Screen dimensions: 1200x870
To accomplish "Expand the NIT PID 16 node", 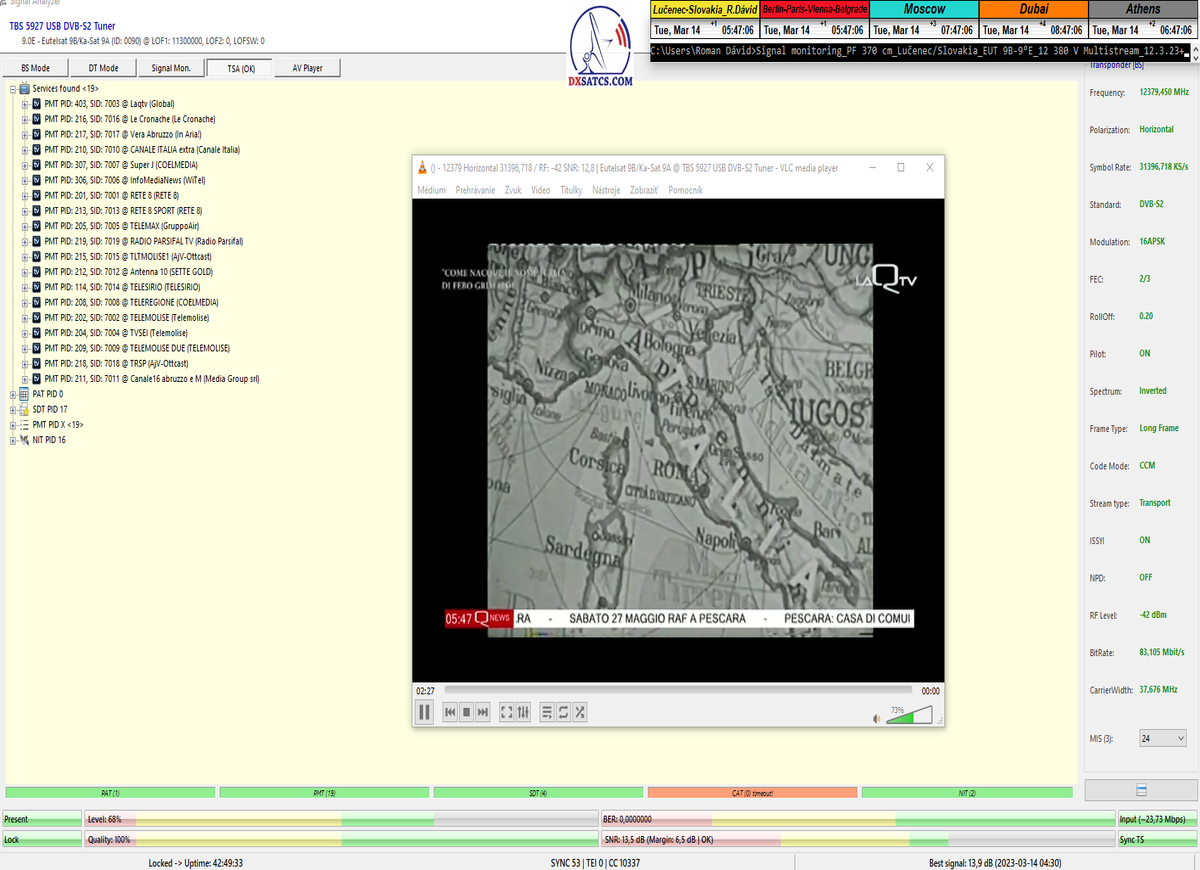I will (13, 440).
